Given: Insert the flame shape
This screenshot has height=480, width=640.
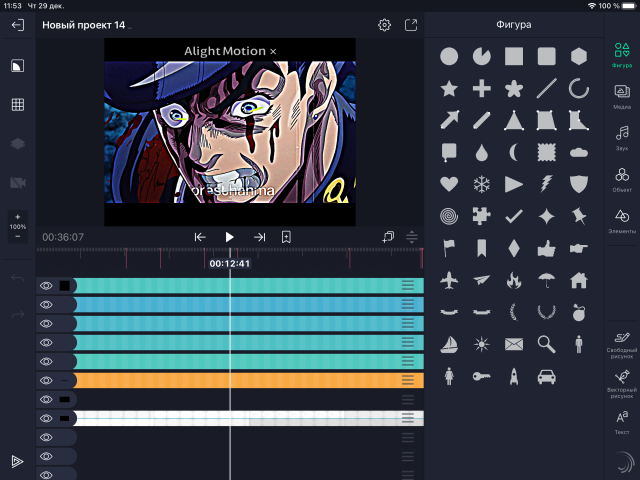Looking at the screenshot, I should click(514, 280).
